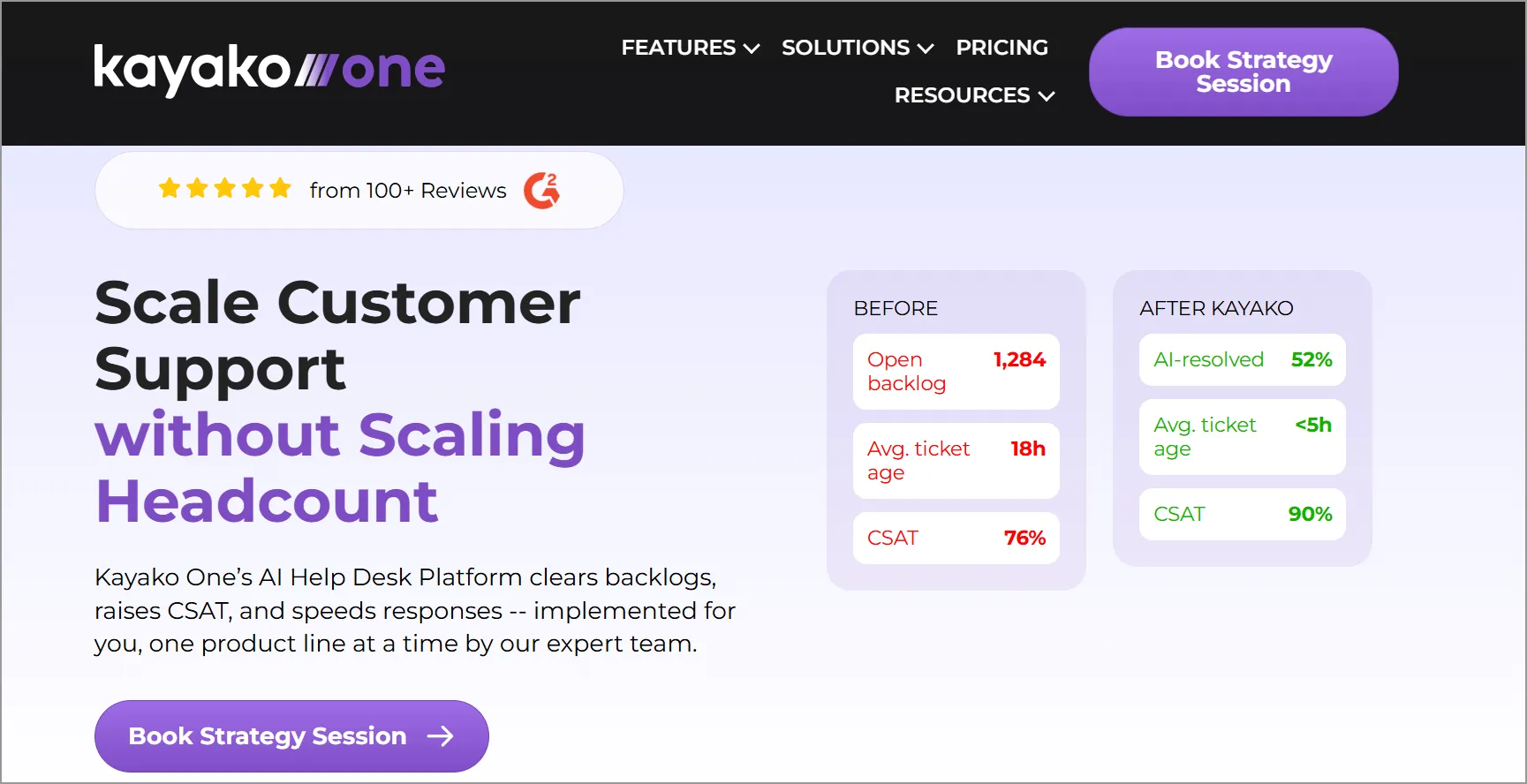Expand the FEATURES dropdown chevron
1527x784 pixels.
click(752, 49)
